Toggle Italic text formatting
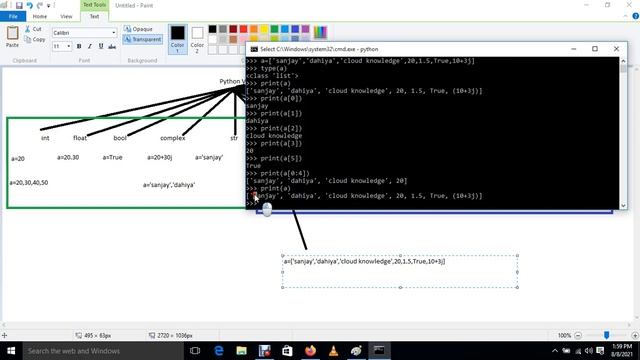 (90, 47)
